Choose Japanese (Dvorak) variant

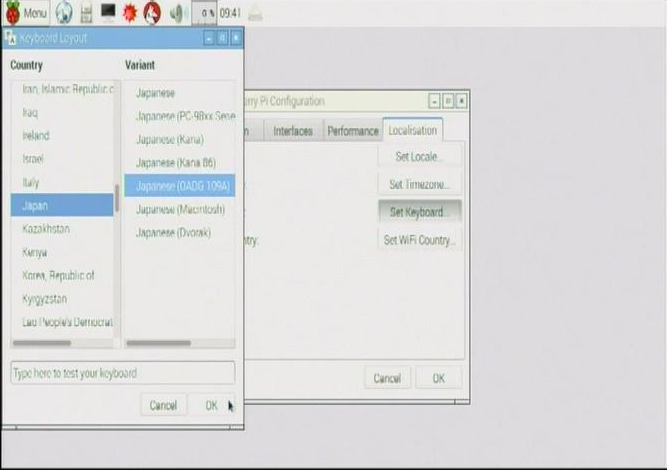pyautogui.click(x=180, y=233)
